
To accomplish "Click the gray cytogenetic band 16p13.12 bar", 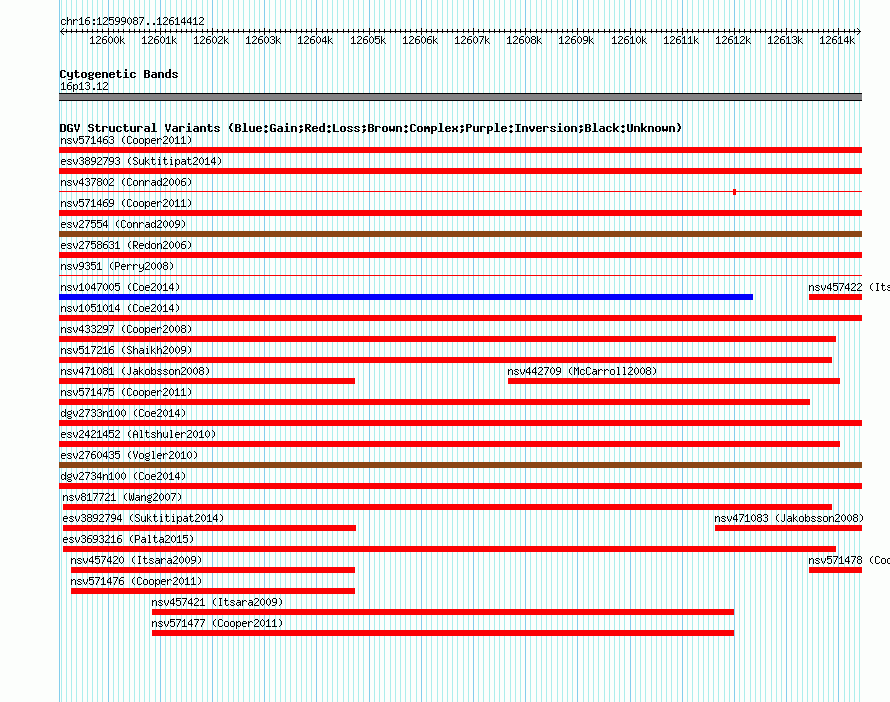I will (460, 97).
